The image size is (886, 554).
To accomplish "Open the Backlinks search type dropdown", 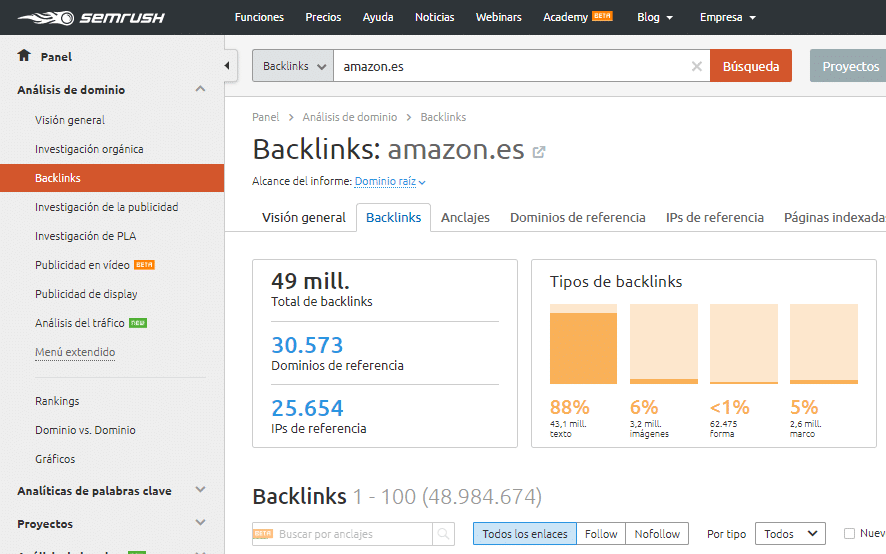I will tap(293, 66).
